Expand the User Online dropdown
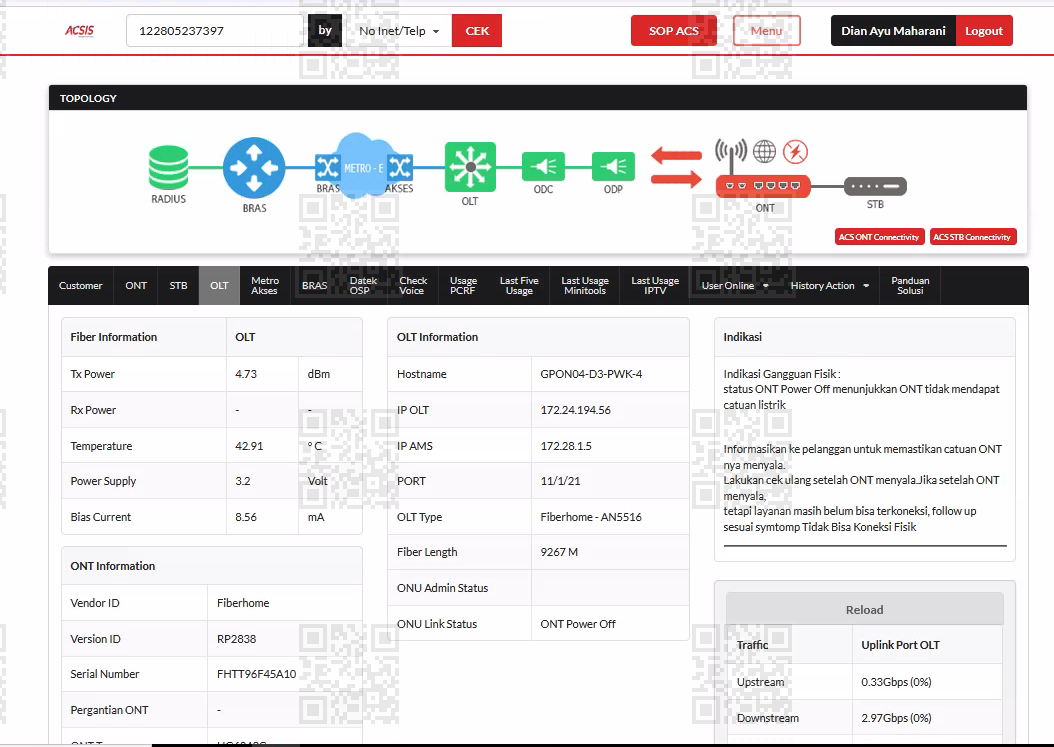This screenshot has width=1054, height=747. [735, 286]
